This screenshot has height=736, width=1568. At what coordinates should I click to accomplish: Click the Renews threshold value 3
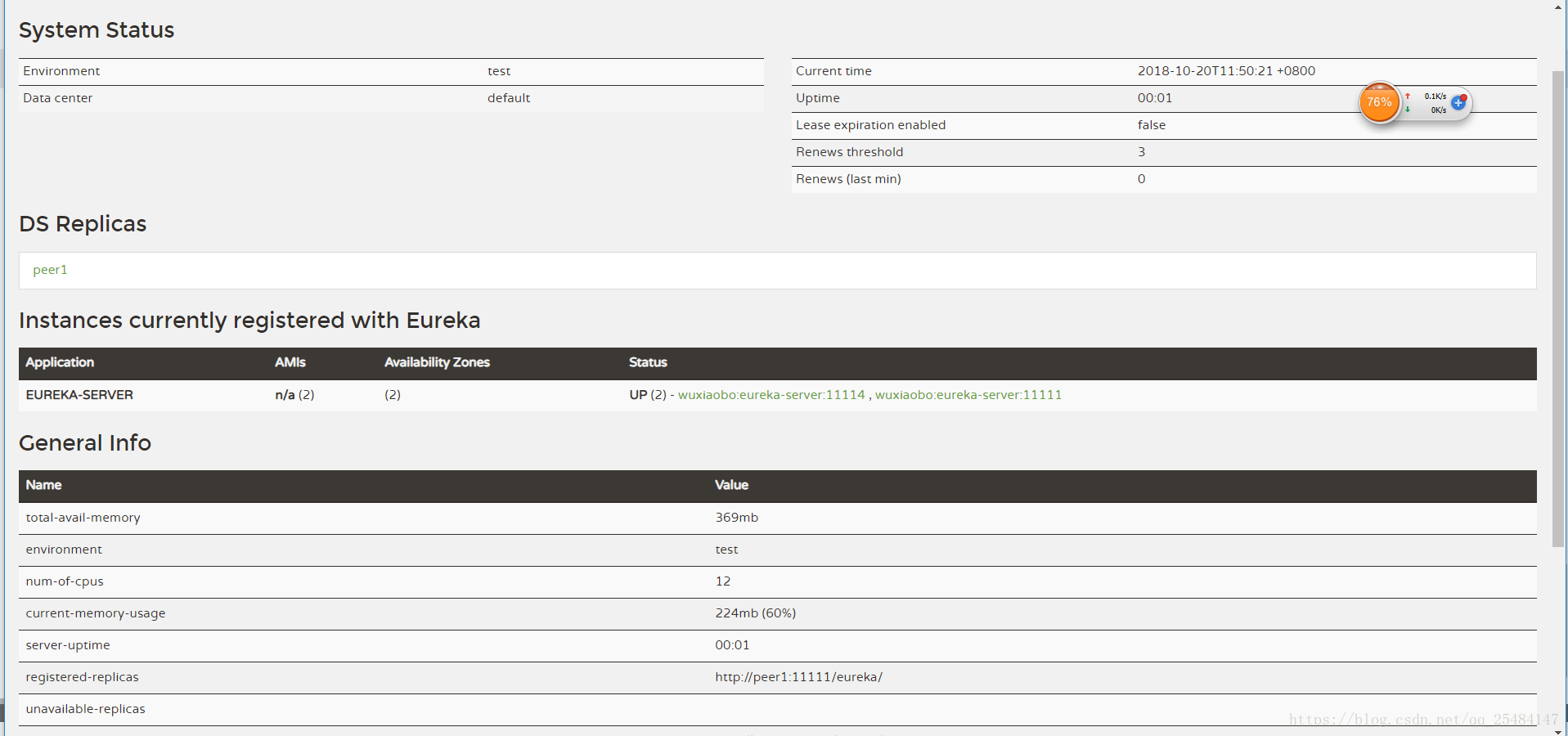[1142, 152]
